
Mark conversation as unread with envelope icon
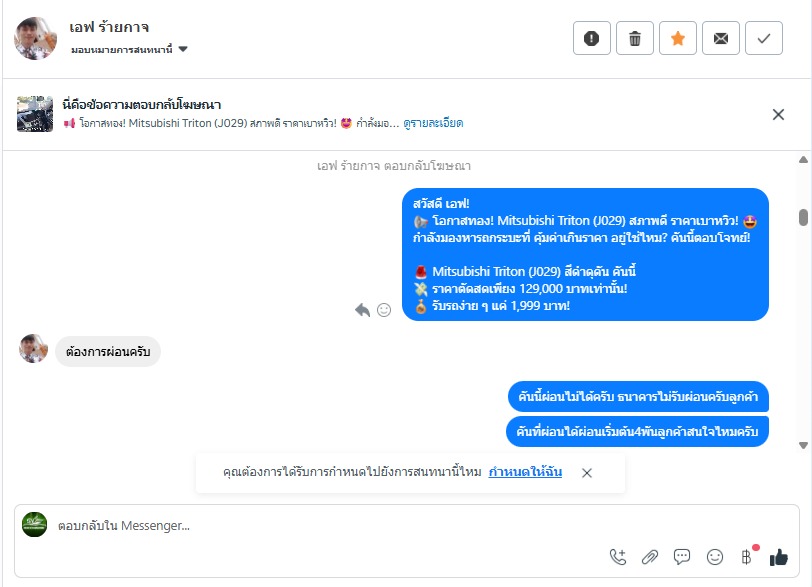(720, 38)
